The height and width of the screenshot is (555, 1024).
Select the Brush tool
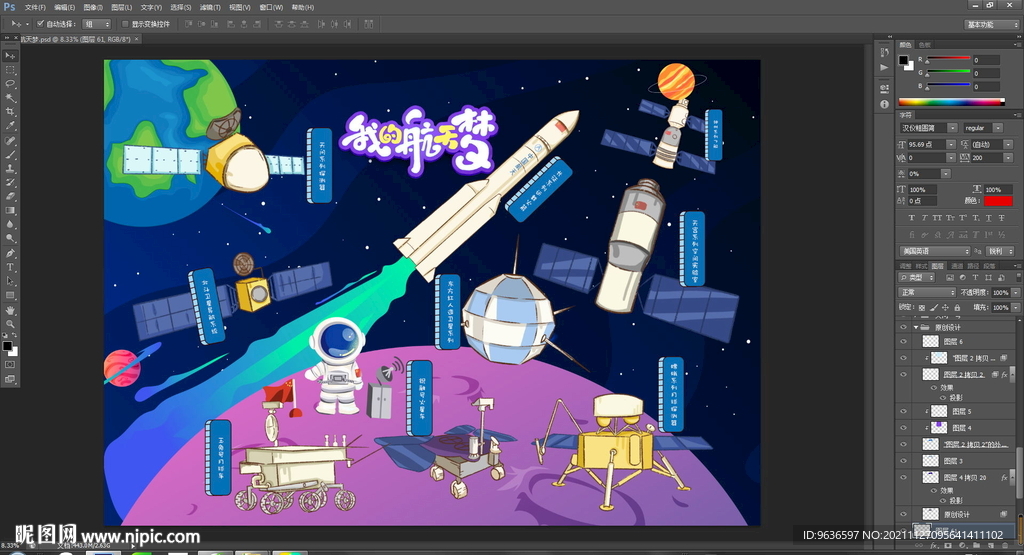point(10,154)
